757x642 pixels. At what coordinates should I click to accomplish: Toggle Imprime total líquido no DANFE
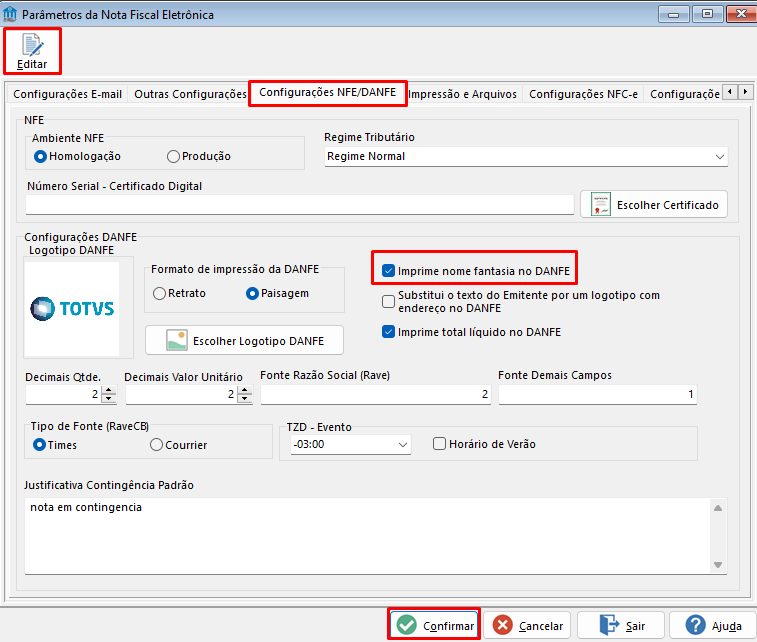coord(388,332)
